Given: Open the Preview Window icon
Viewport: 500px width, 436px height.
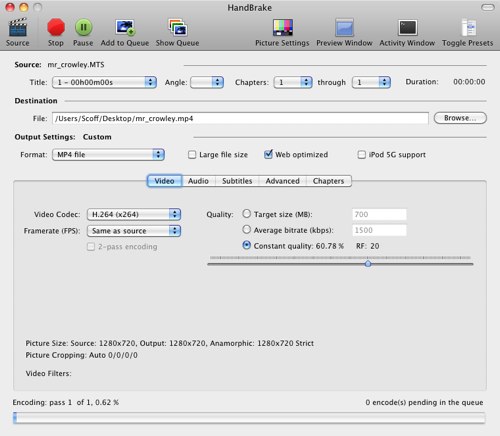Looking at the screenshot, I should point(344,27).
